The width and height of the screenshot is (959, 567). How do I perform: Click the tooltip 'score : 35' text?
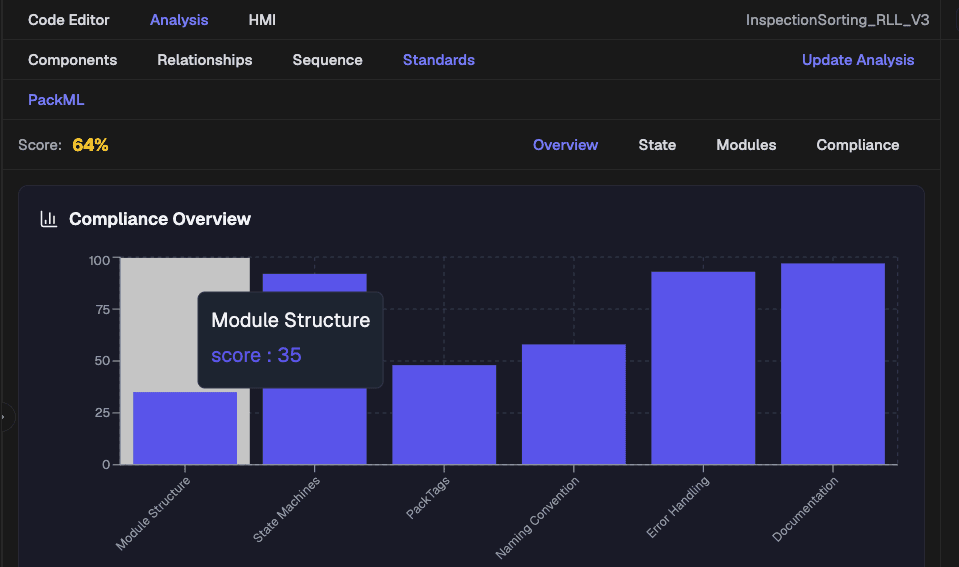[256, 355]
